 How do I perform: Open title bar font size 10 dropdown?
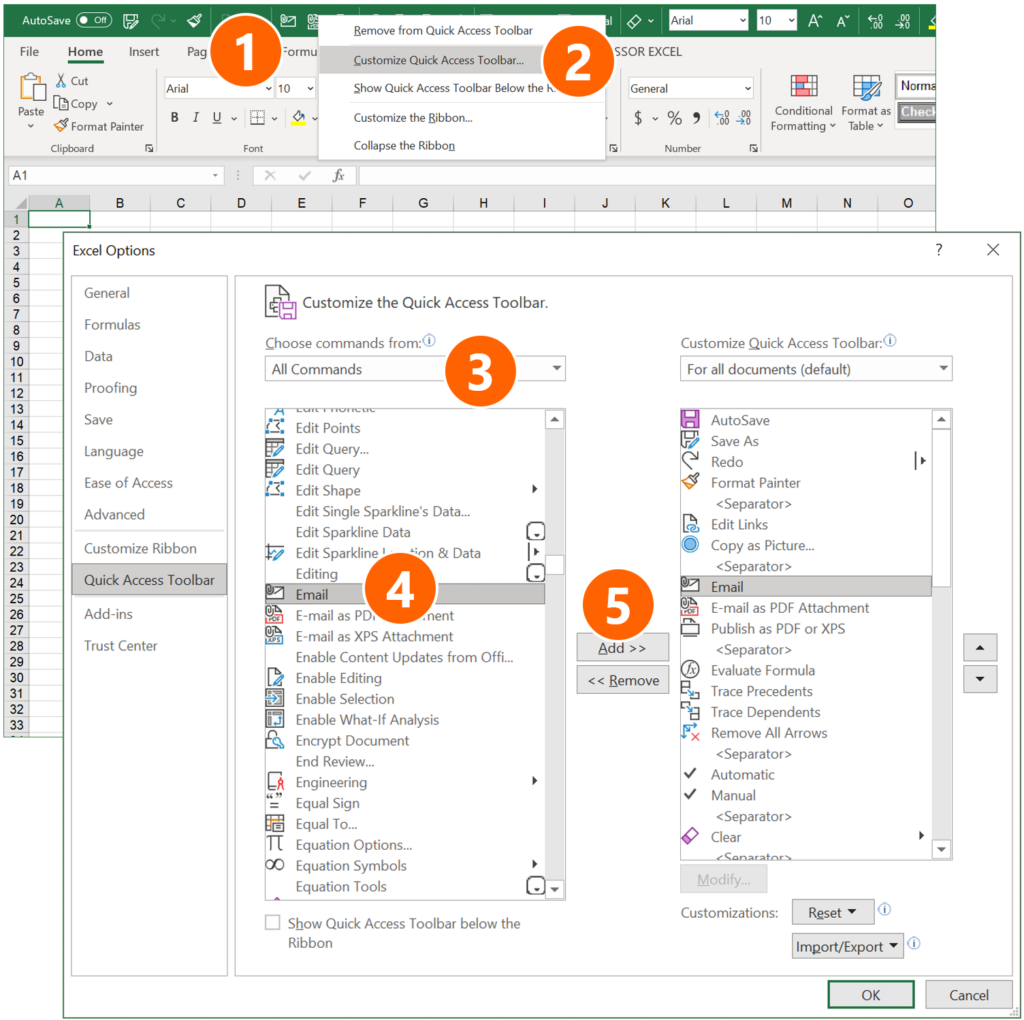pos(792,21)
